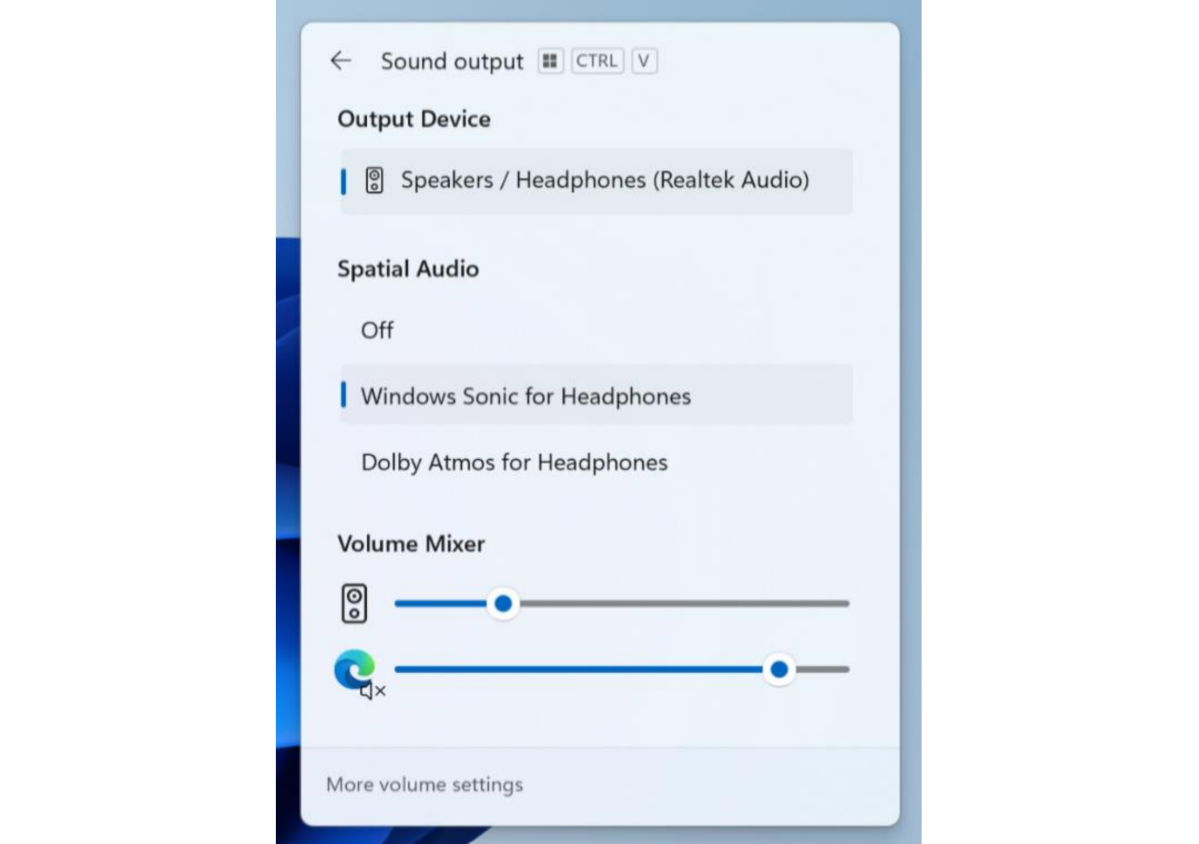Adjust the Microsoft Edge volume slider
The height and width of the screenshot is (844, 1199).
622,669
